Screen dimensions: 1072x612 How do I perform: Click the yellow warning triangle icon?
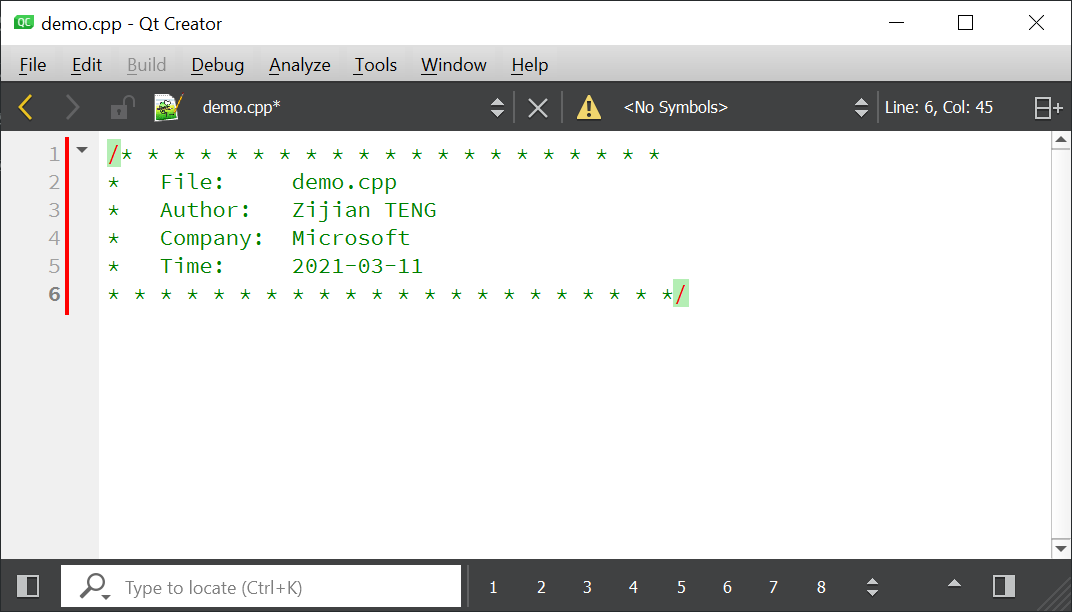589,107
